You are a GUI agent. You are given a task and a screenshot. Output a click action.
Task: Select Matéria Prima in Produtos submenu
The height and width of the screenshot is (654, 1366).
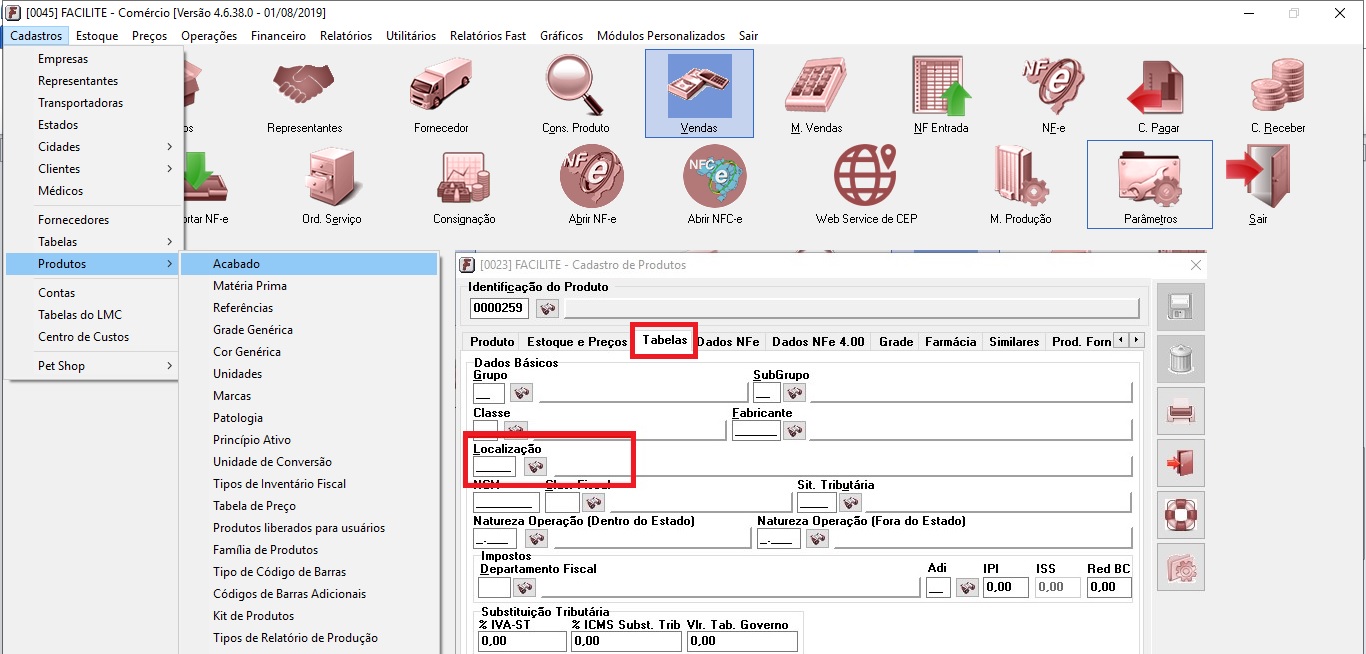pos(310,286)
